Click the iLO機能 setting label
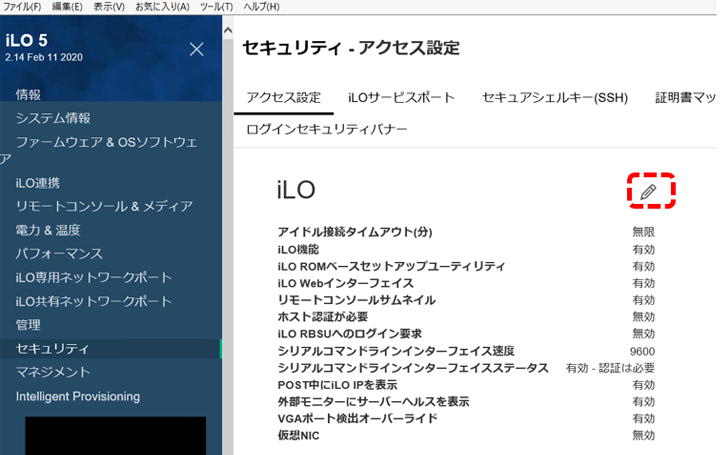The image size is (720, 455). (298, 249)
